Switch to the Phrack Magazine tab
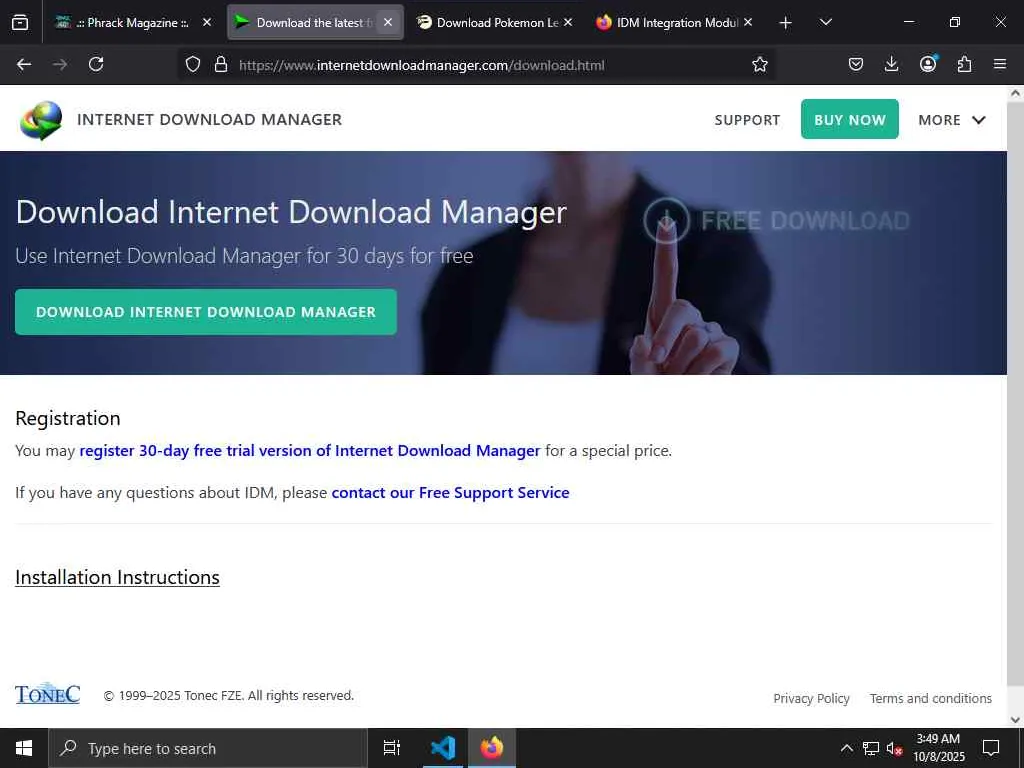This screenshot has height=768, width=1024. (x=134, y=23)
